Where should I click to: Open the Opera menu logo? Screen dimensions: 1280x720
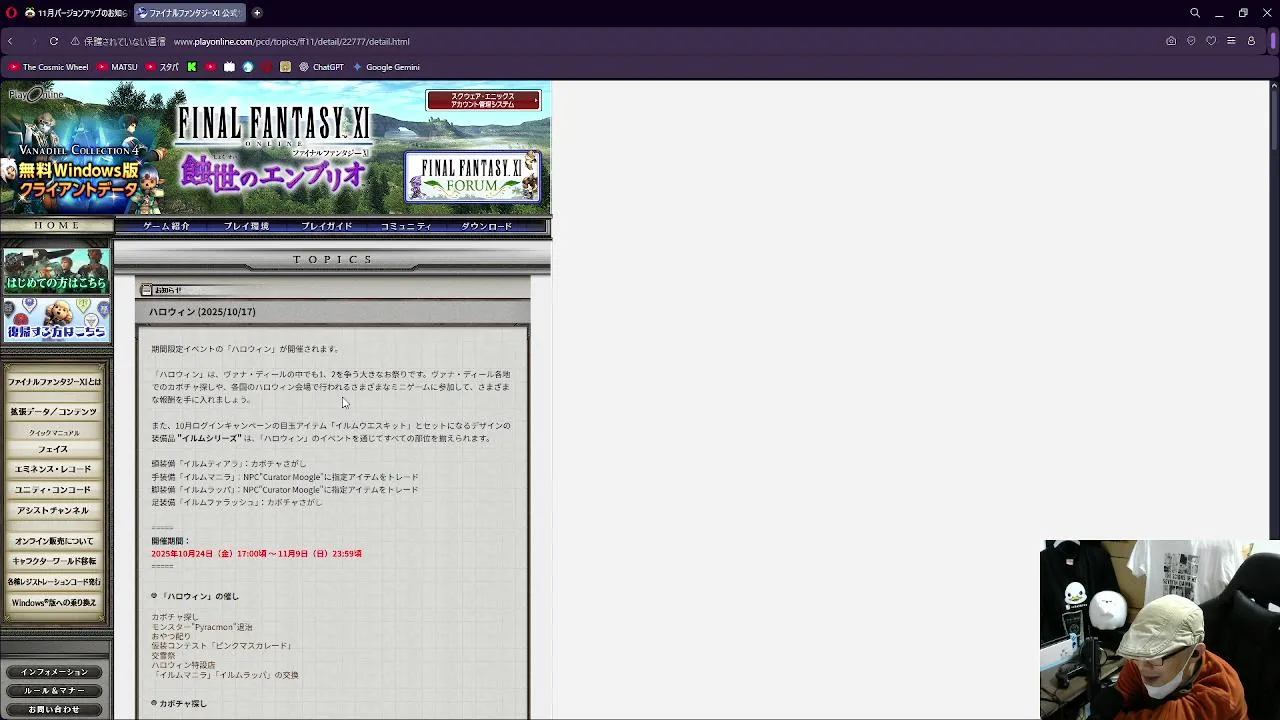pyautogui.click(x=12, y=13)
